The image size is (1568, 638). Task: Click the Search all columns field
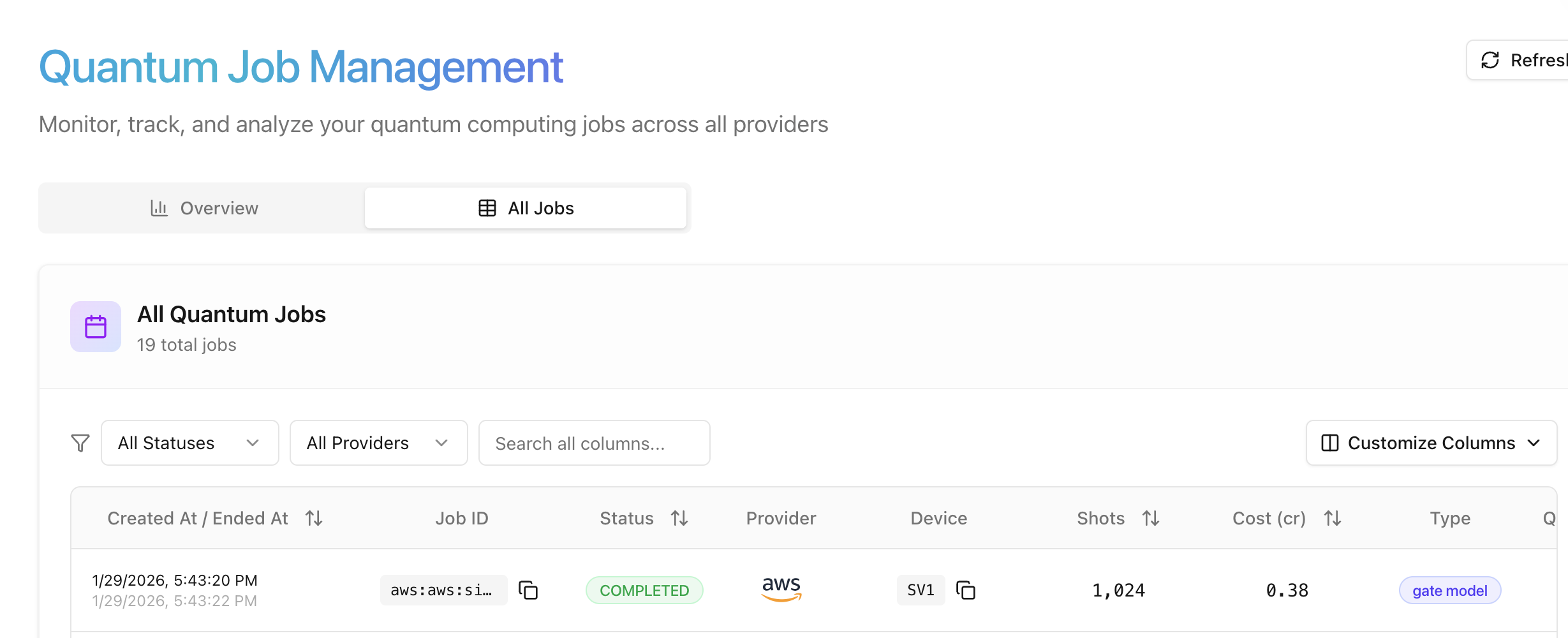tap(594, 443)
